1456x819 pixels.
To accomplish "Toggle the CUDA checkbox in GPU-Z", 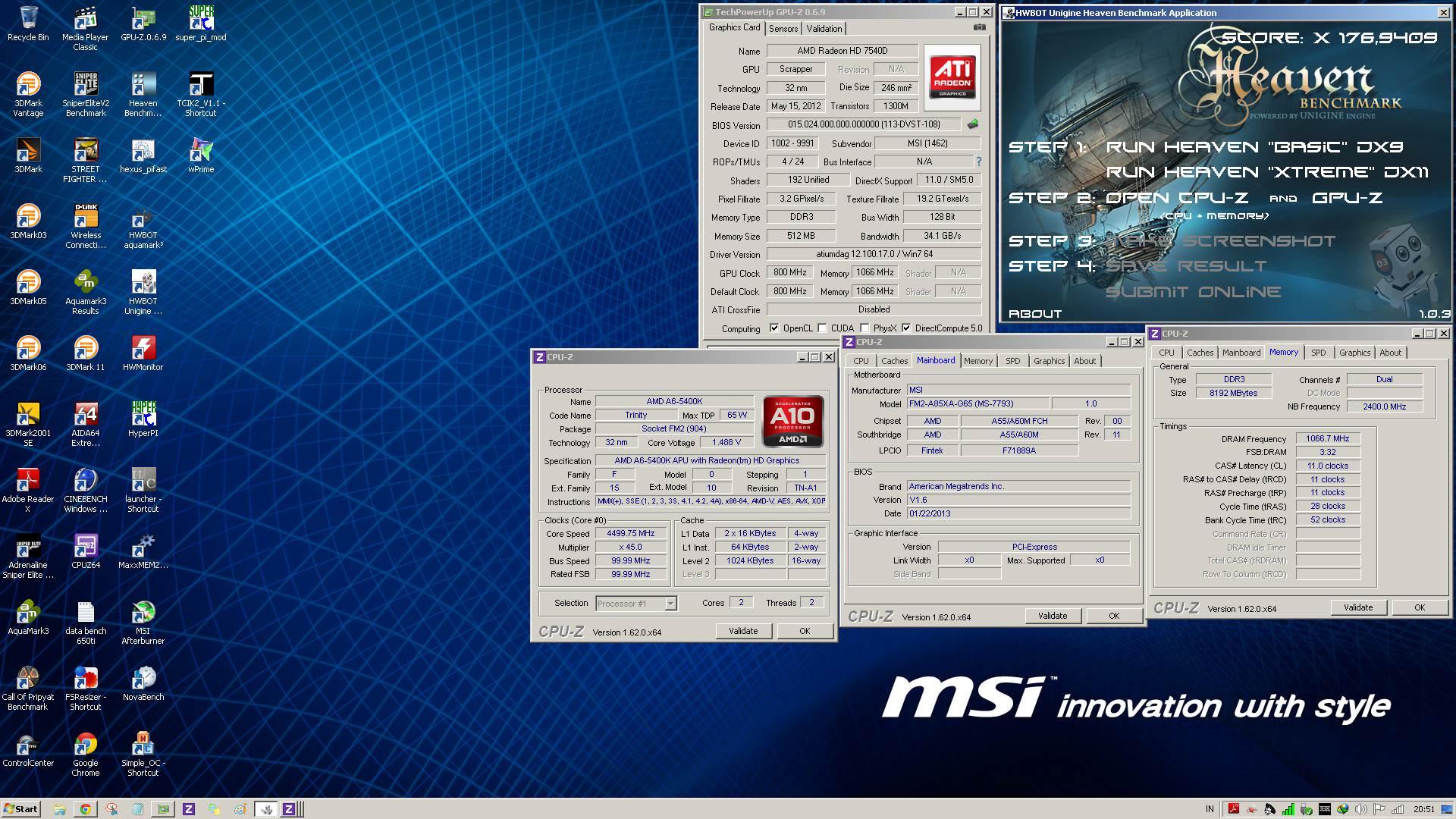I will (x=822, y=328).
